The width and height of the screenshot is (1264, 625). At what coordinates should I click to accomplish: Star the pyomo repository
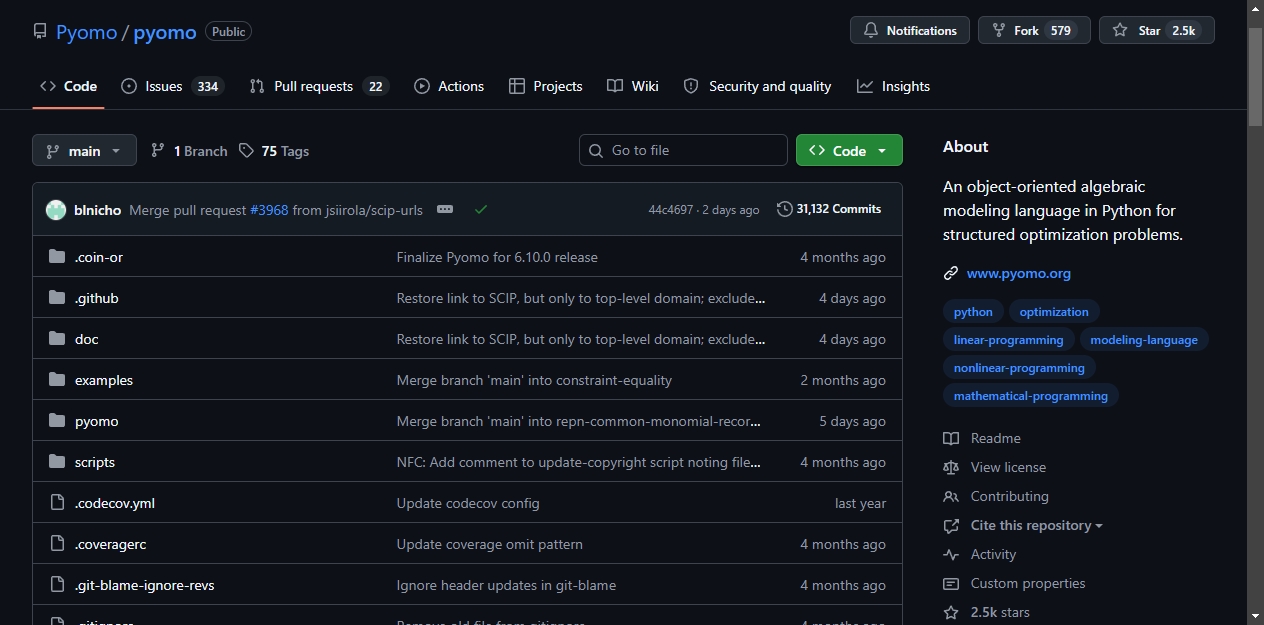[1157, 30]
